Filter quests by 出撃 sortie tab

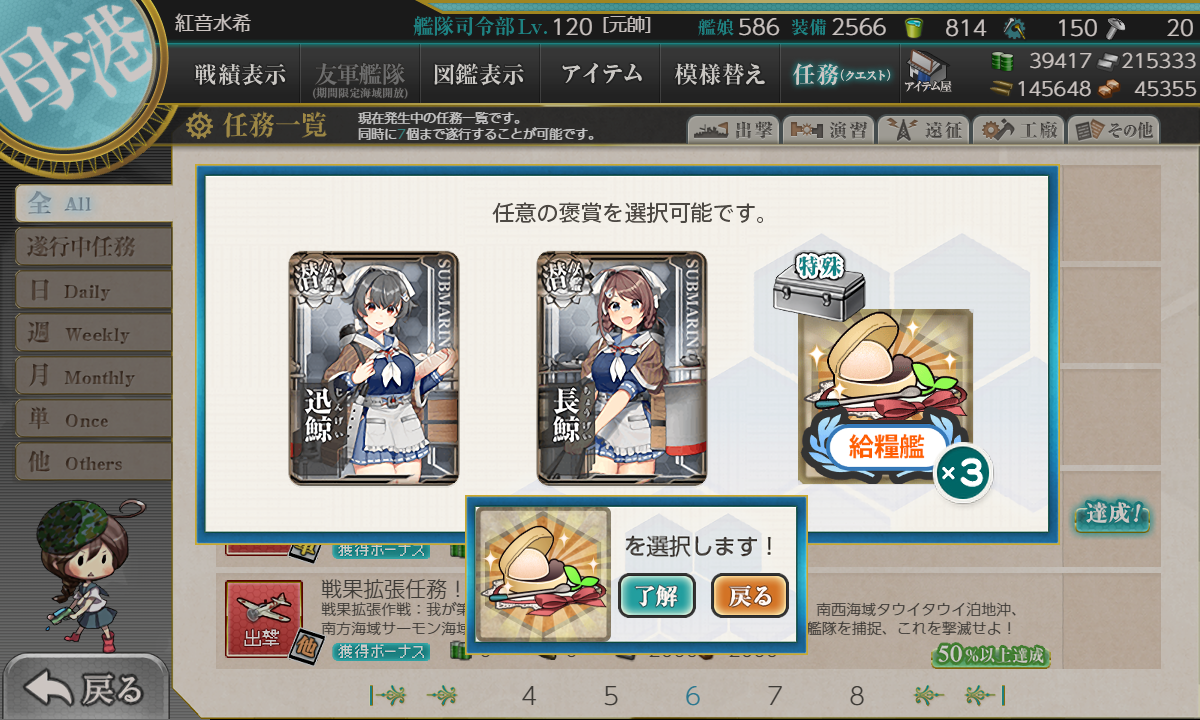(x=731, y=130)
